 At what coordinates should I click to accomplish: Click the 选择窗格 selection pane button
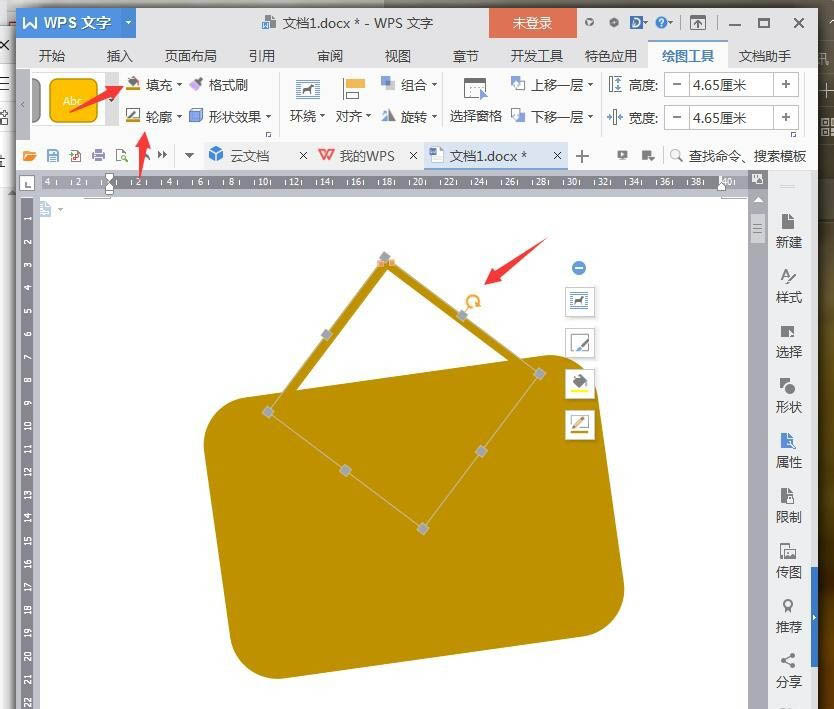click(476, 100)
